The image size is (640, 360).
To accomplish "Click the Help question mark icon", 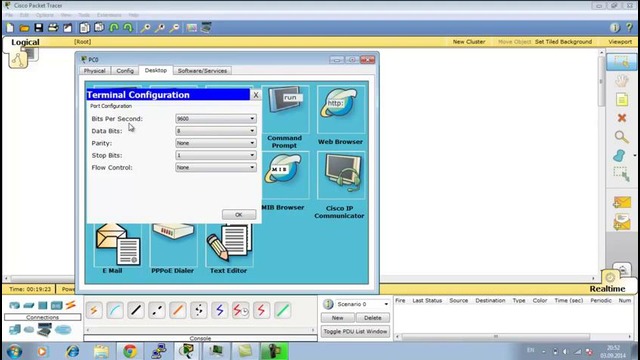I will click(629, 27).
